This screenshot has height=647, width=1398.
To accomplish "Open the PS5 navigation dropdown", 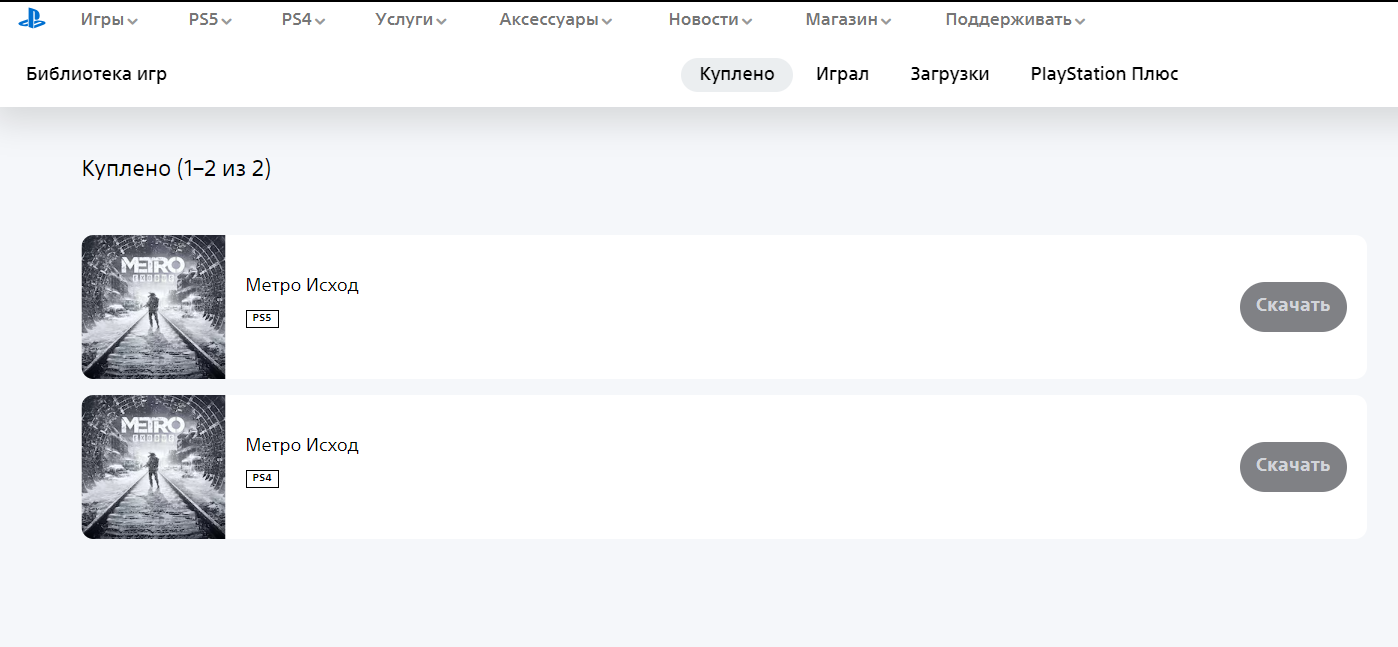I will click(210, 20).
